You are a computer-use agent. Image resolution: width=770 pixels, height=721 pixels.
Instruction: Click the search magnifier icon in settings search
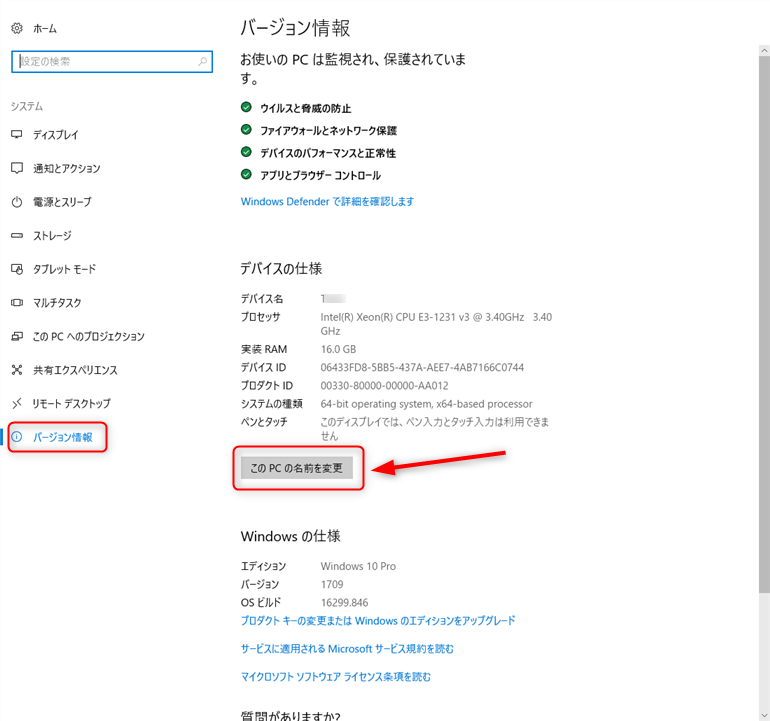(x=202, y=61)
